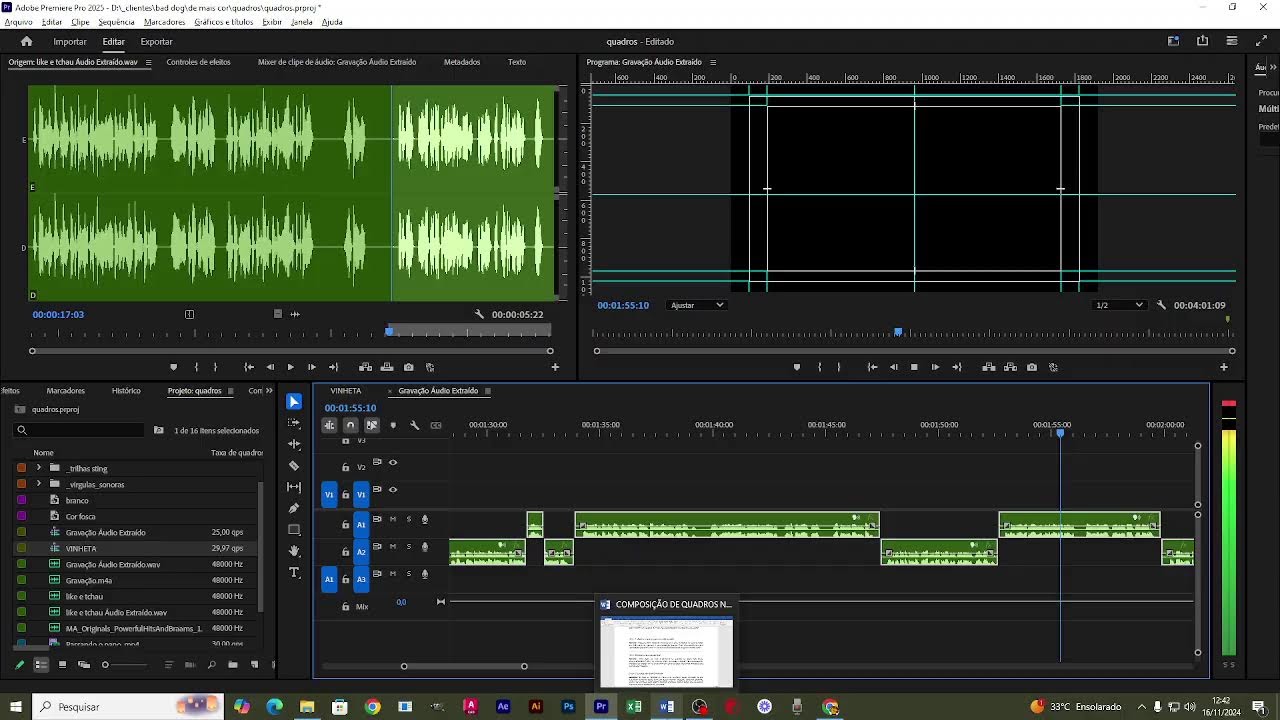Click Program monitor playhead marker
1280x720 pixels.
click(x=898, y=332)
